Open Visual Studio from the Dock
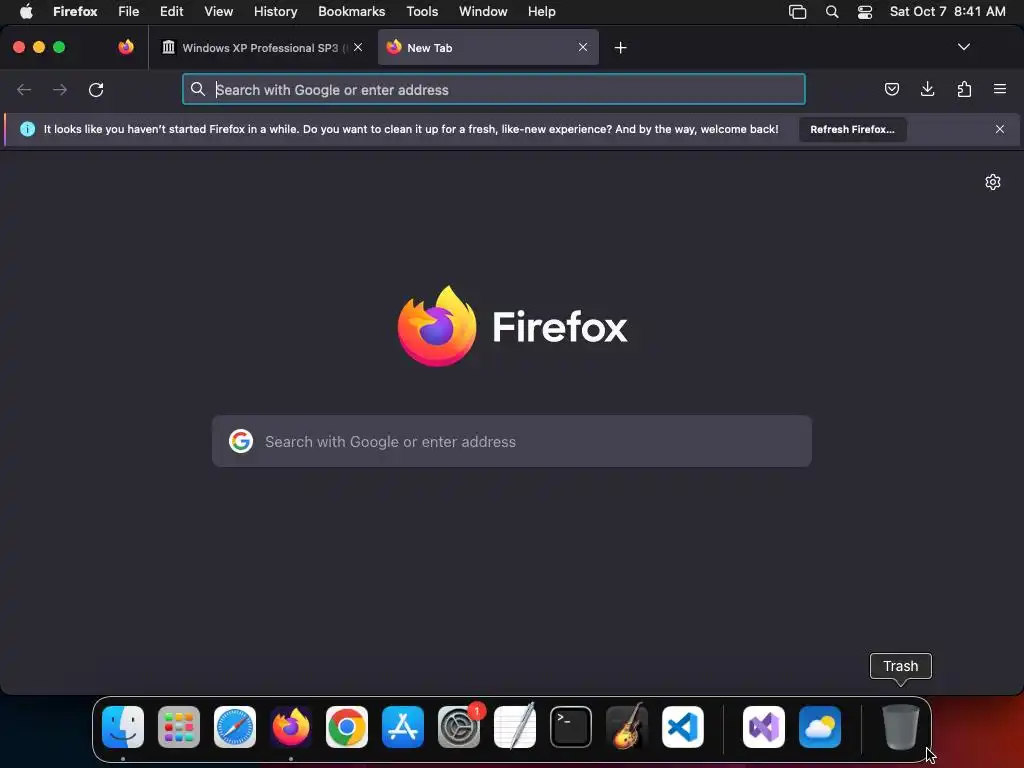 764,727
